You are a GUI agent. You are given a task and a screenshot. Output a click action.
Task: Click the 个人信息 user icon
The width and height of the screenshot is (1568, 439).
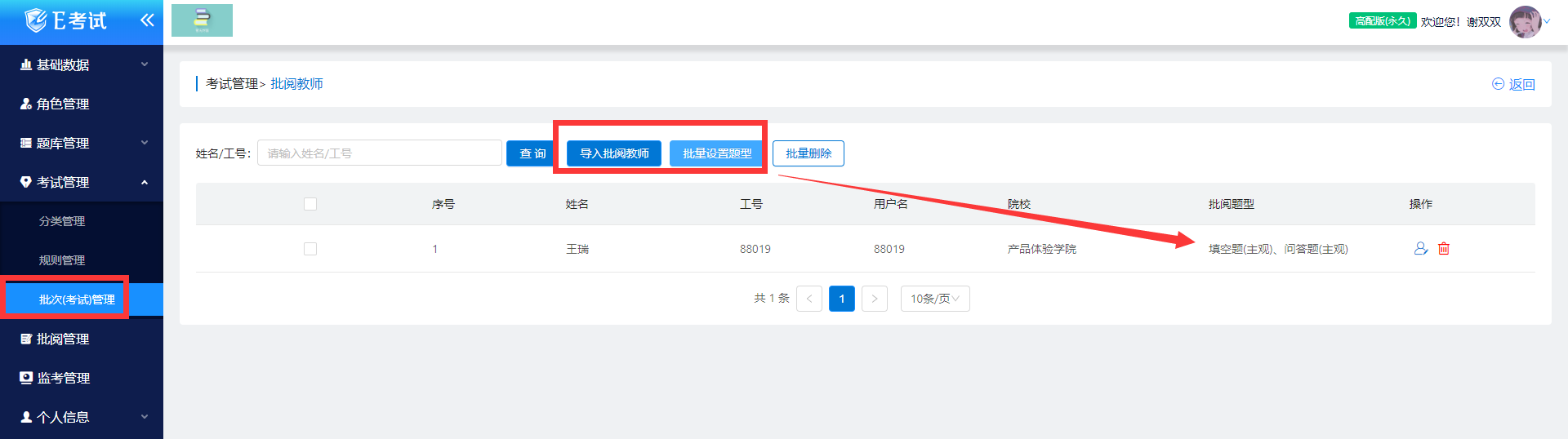point(26,417)
